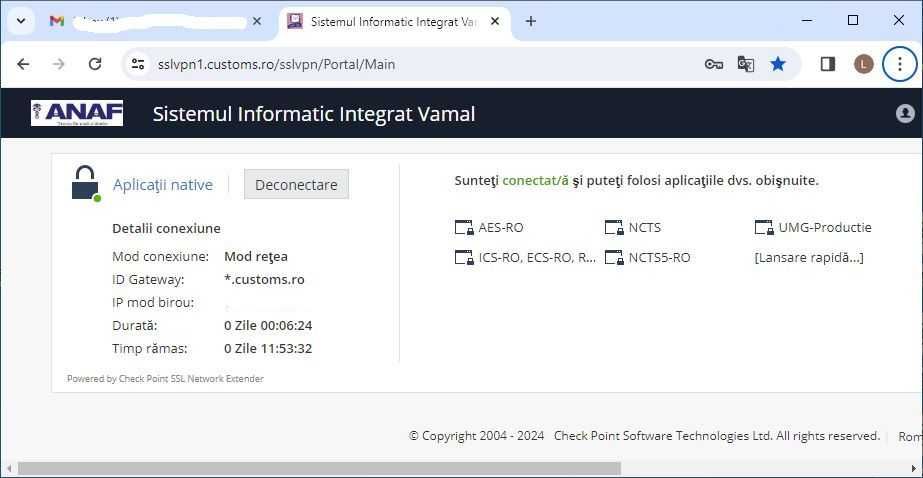The image size is (923, 478).
Task: Launch the UMG-Productie application
Action: [x=825, y=228]
